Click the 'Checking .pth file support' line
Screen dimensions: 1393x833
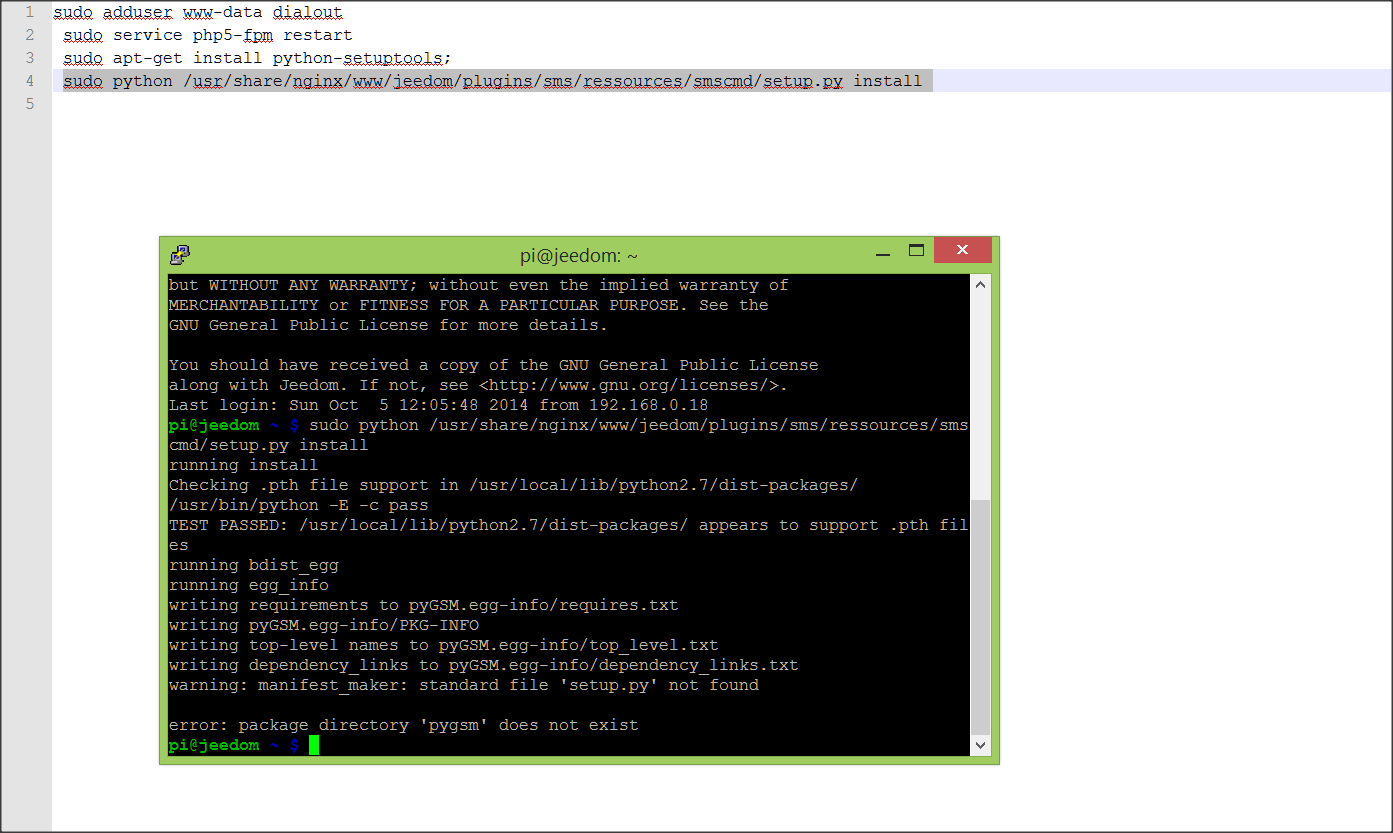click(513, 485)
